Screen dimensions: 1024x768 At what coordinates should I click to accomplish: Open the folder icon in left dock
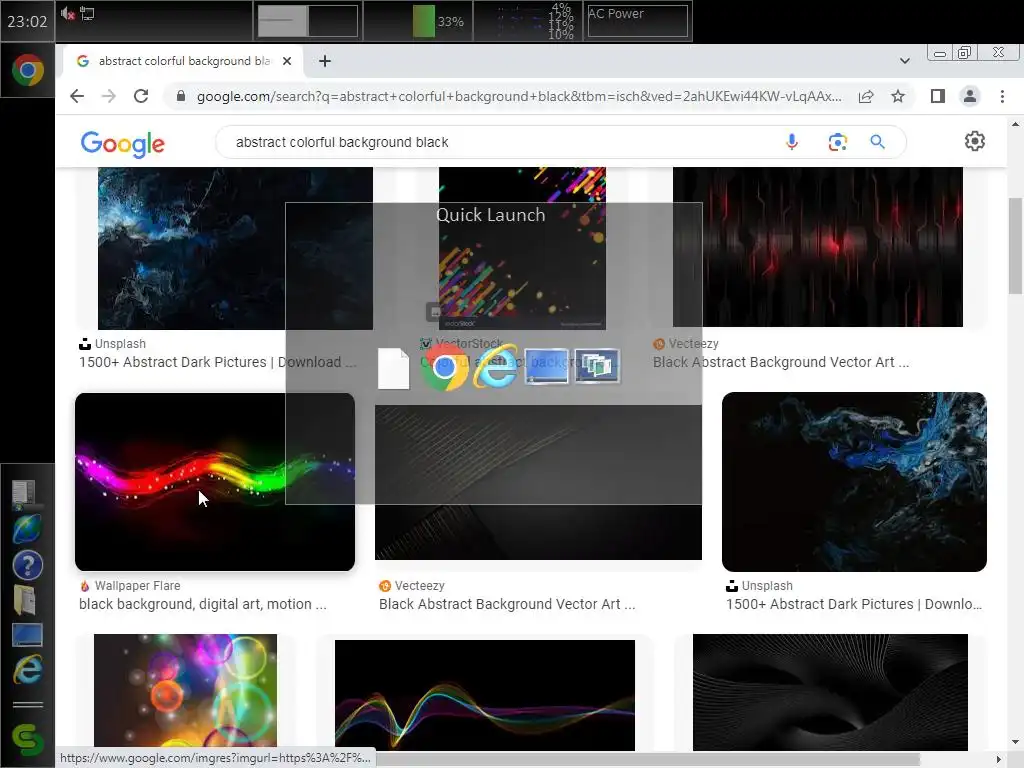coord(25,600)
